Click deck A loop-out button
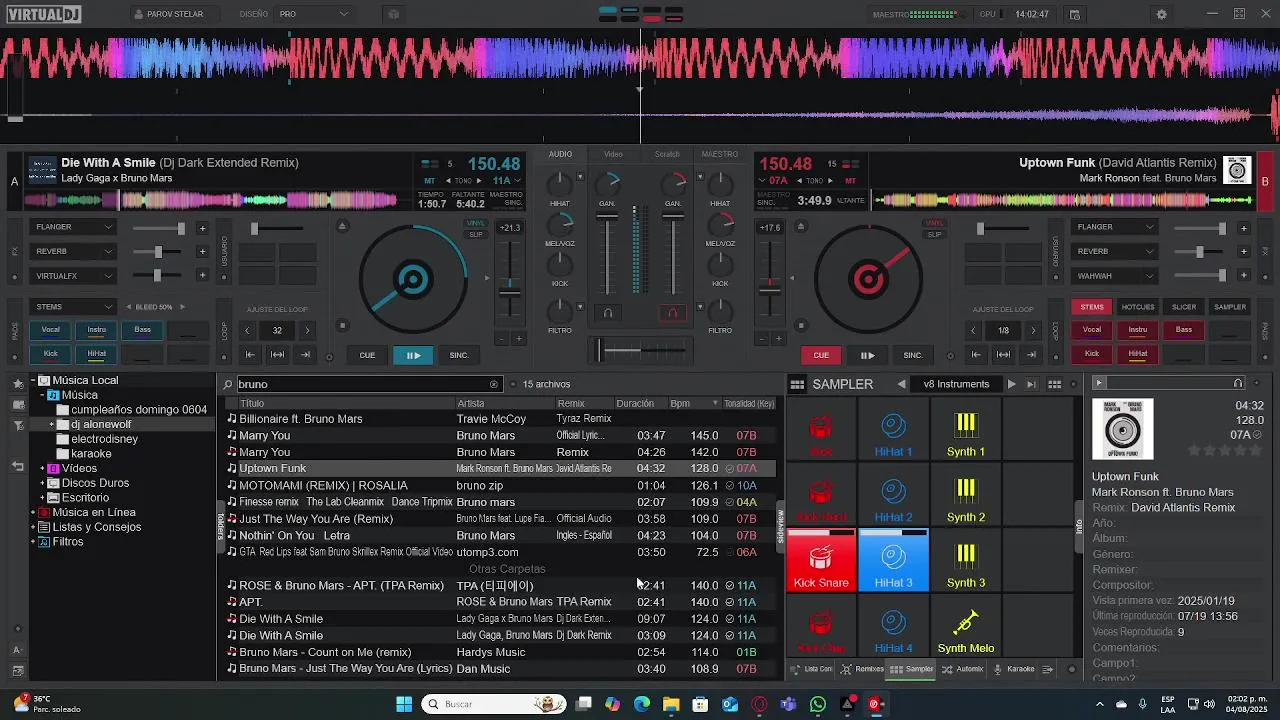 305,355
